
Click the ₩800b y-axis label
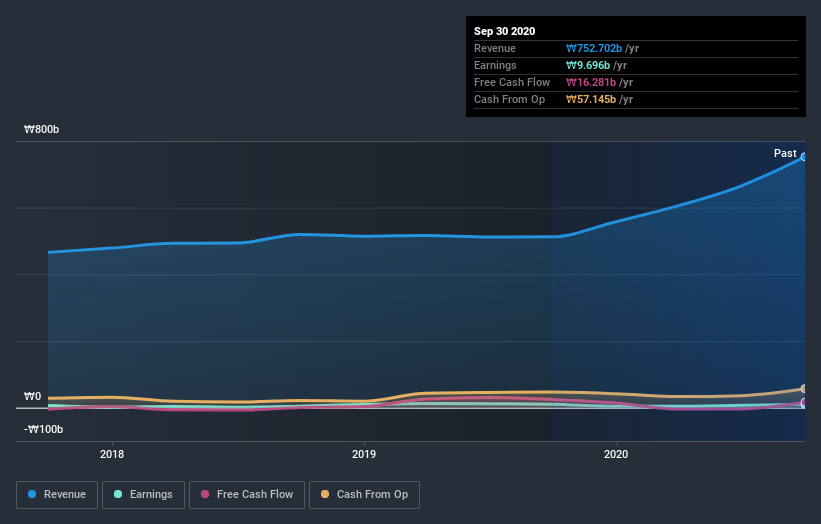click(41, 129)
